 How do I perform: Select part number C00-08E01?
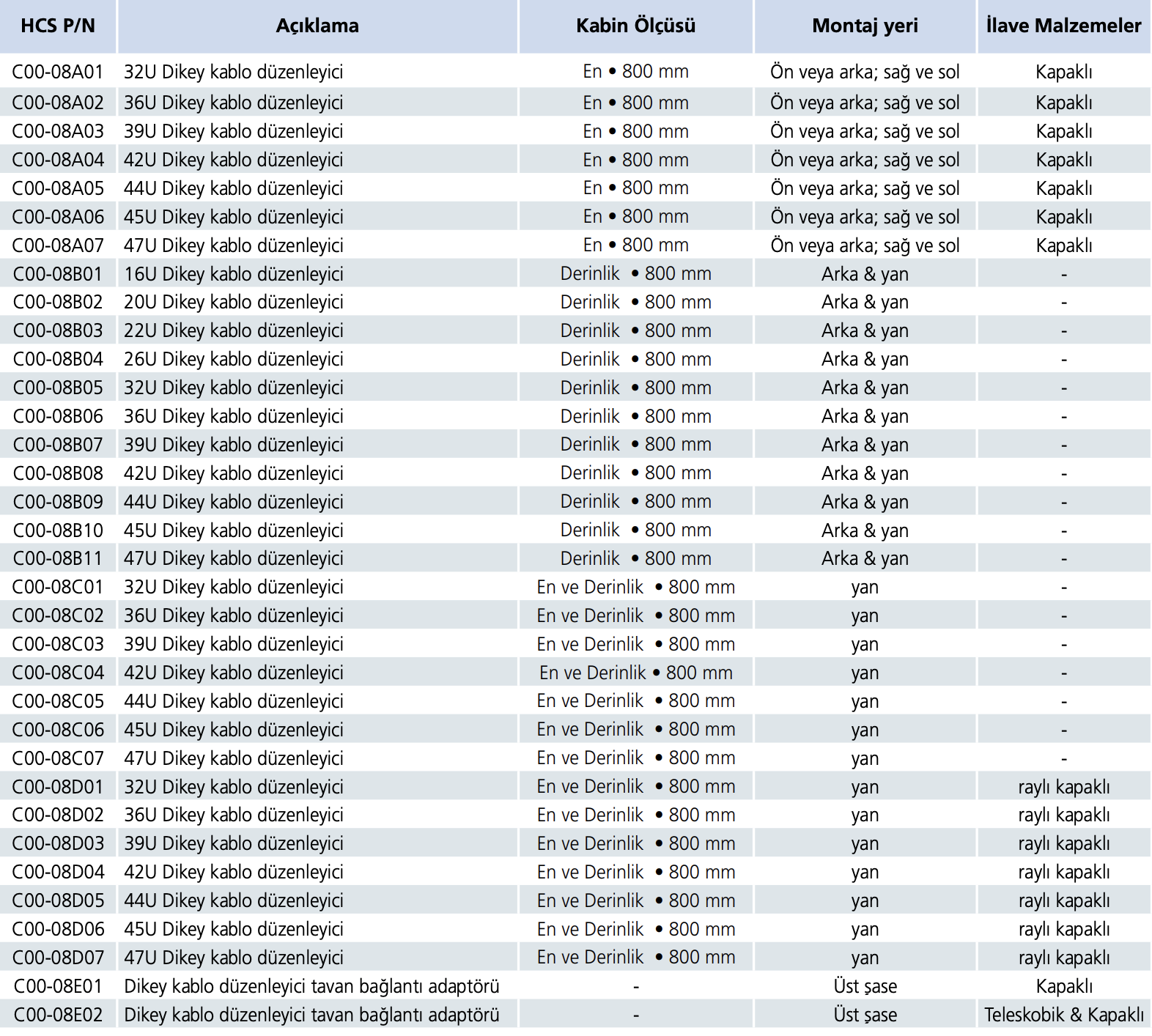click(58, 986)
